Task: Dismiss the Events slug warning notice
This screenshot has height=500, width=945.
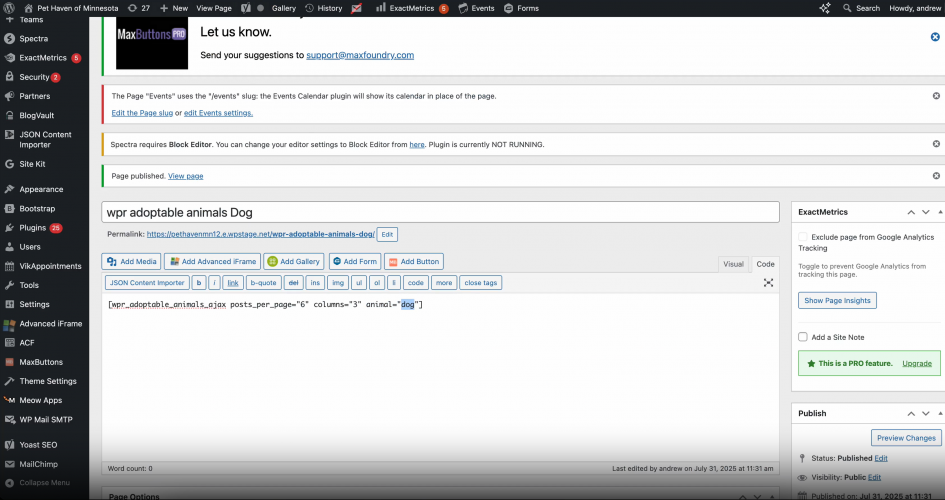Action: click(x=936, y=96)
